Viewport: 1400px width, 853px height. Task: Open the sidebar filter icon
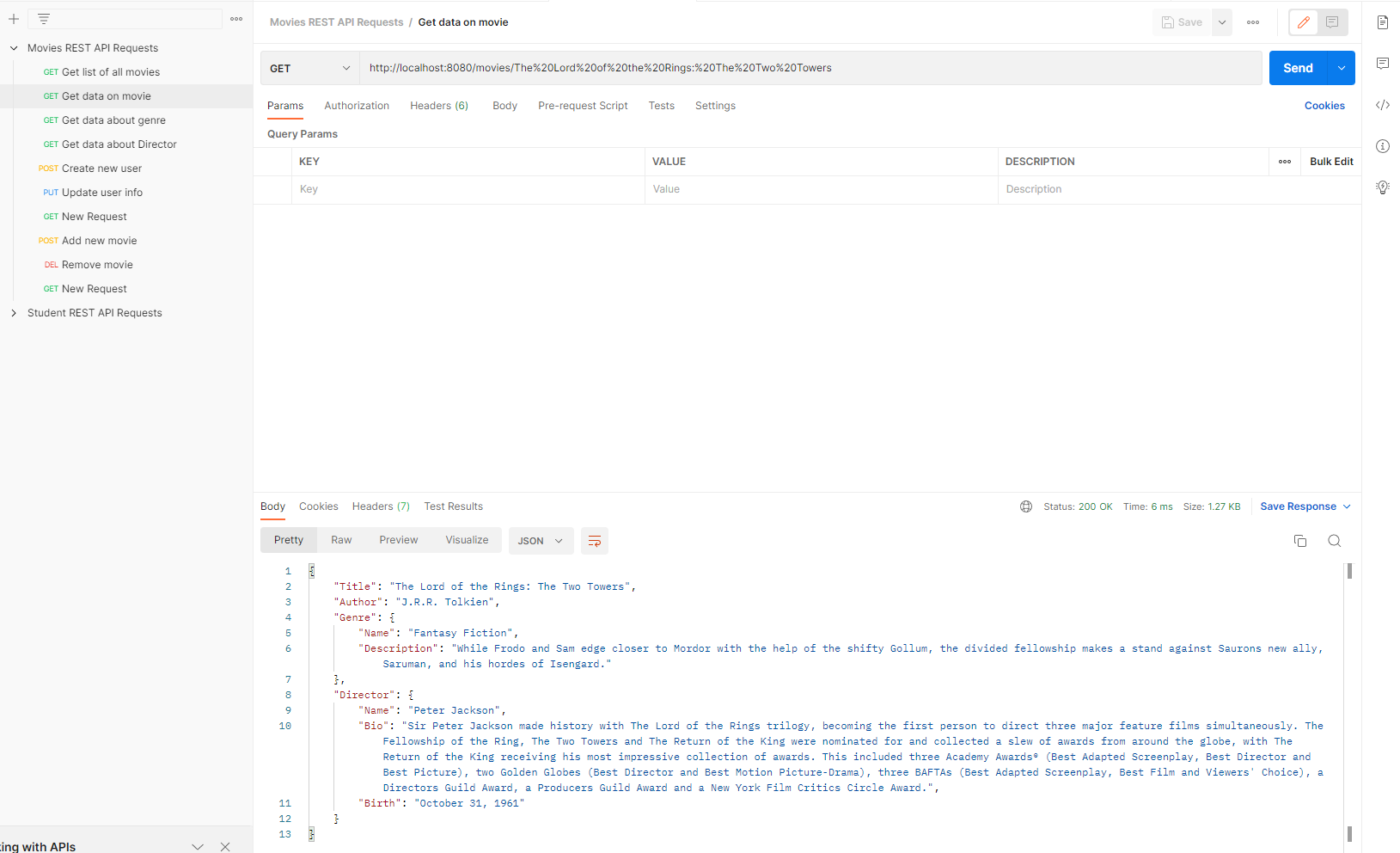(44, 19)
